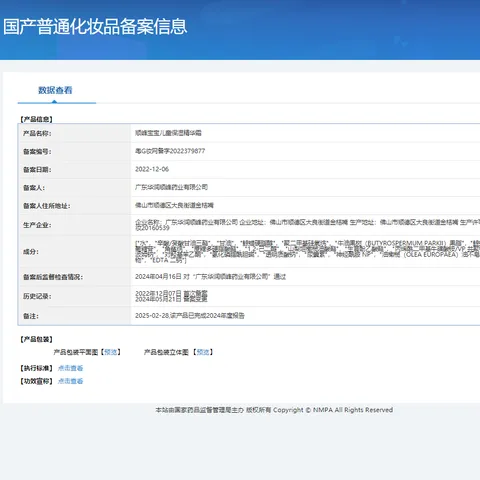Click the NMPA copyright footer text
The width and height of the screenshot is (480, 480).
tap(274, 410)
